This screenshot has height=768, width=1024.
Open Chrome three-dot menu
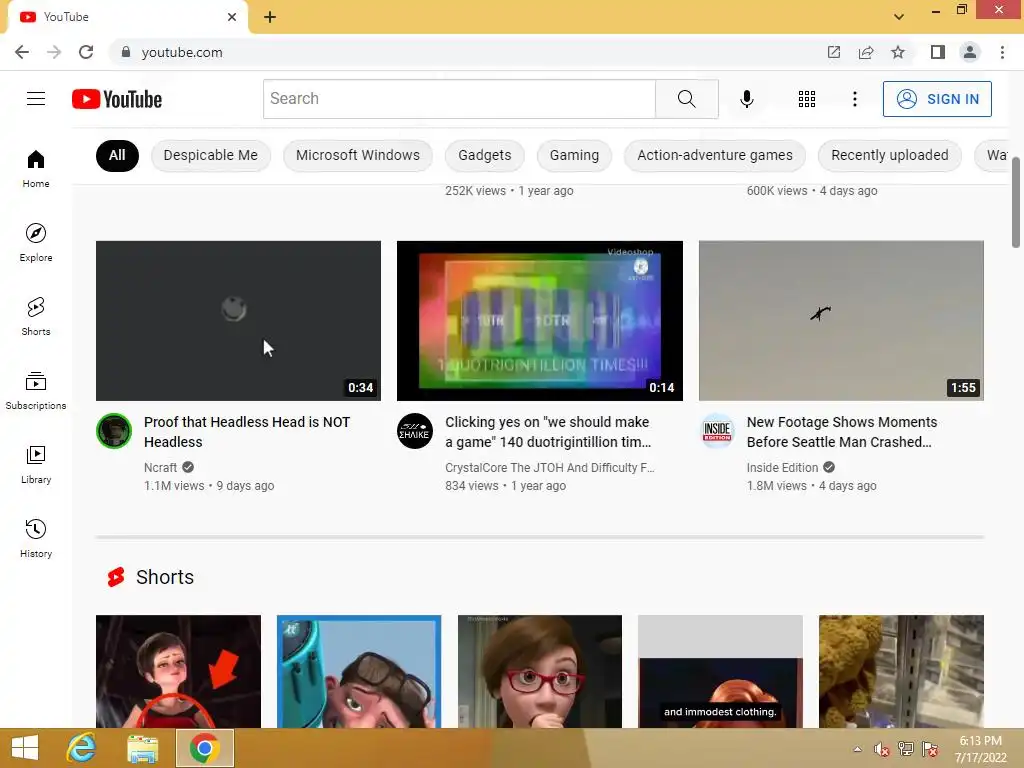click(x=1002, y=52)
